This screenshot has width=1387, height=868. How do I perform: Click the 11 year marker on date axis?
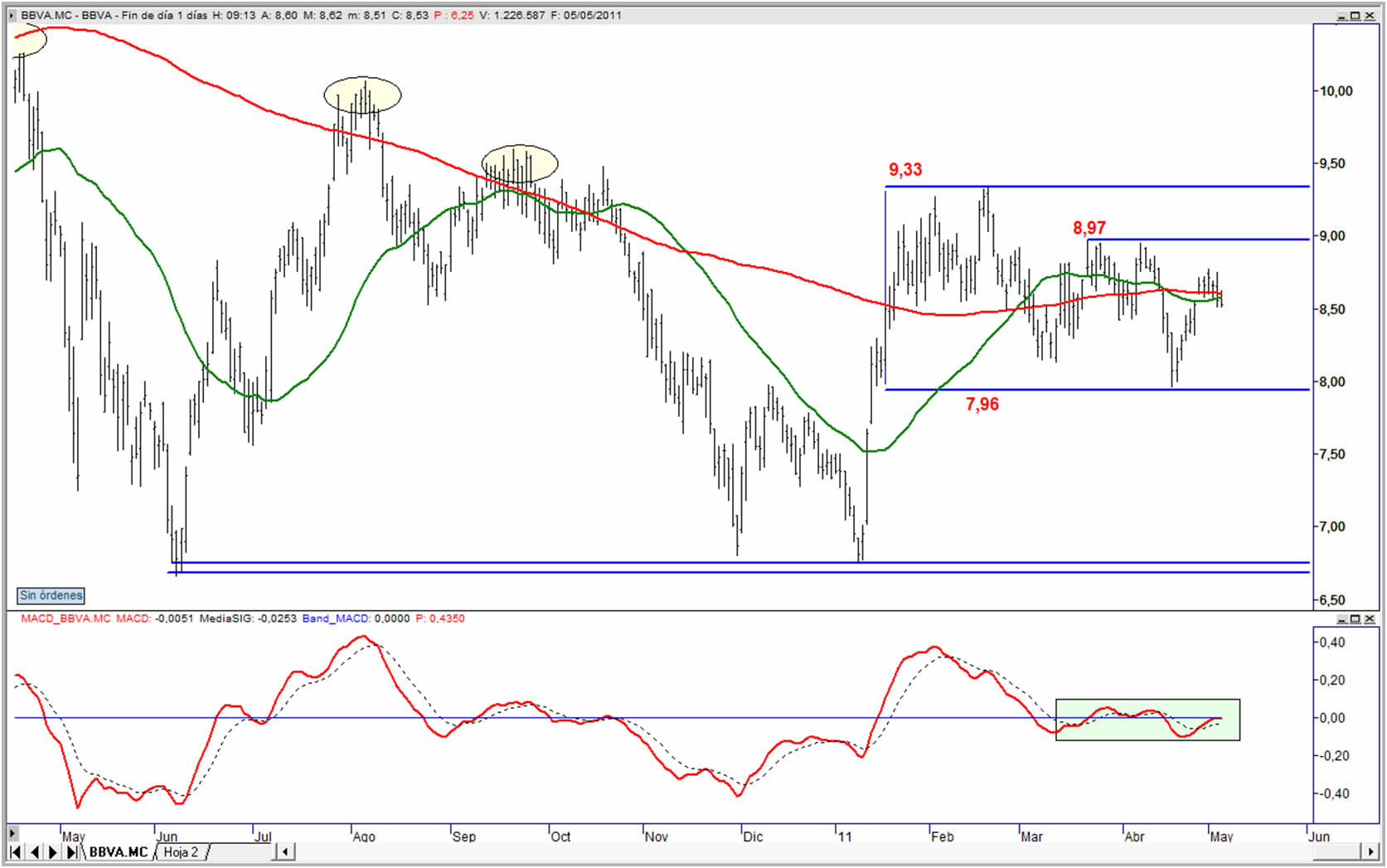(845, 836)
